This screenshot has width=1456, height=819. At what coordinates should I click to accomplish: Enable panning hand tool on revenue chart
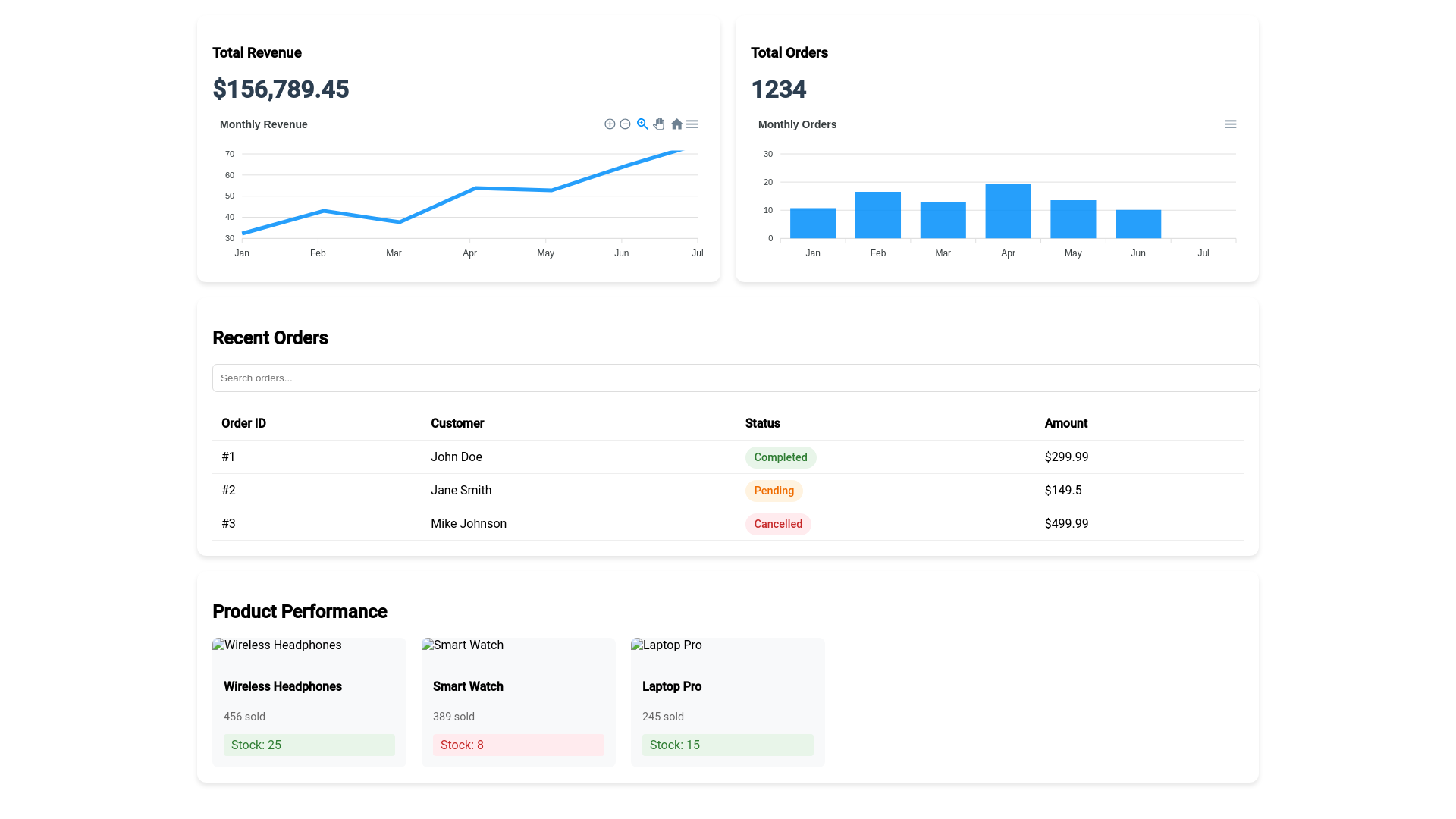click(659, 124)
